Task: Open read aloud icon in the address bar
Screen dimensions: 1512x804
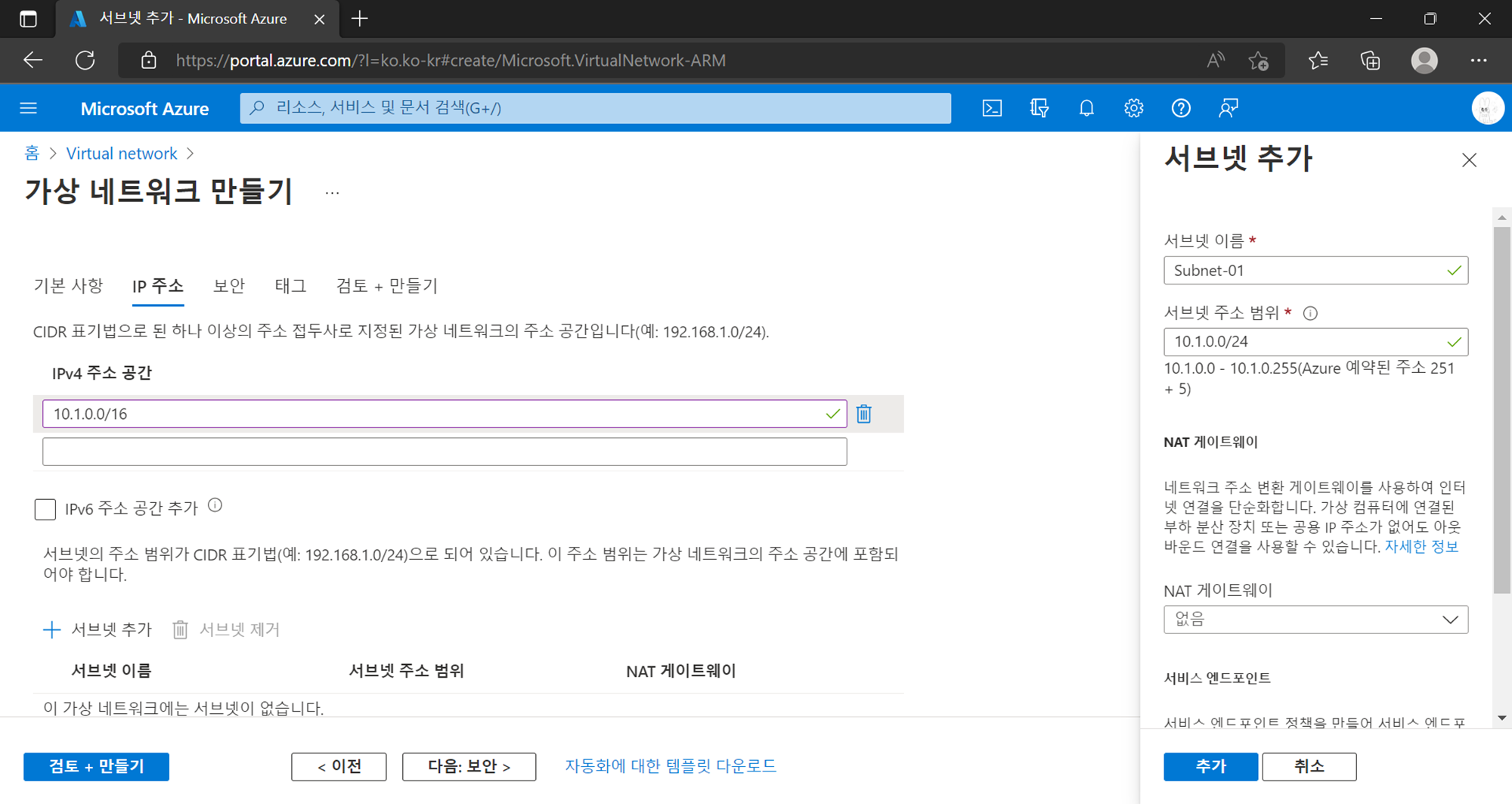Action: click(1216, 61)
